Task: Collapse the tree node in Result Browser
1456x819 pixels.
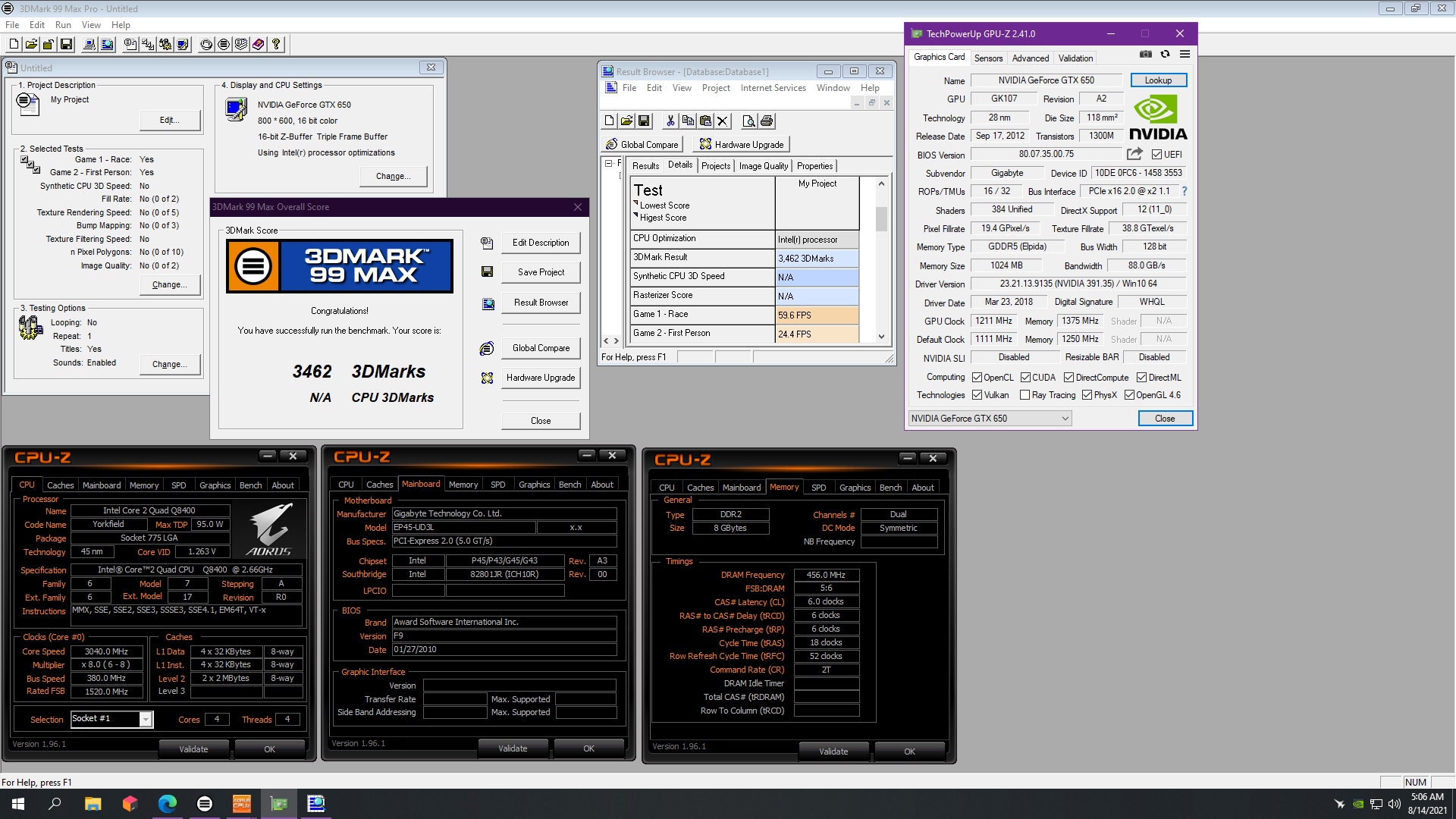Action: coord(608,163)
